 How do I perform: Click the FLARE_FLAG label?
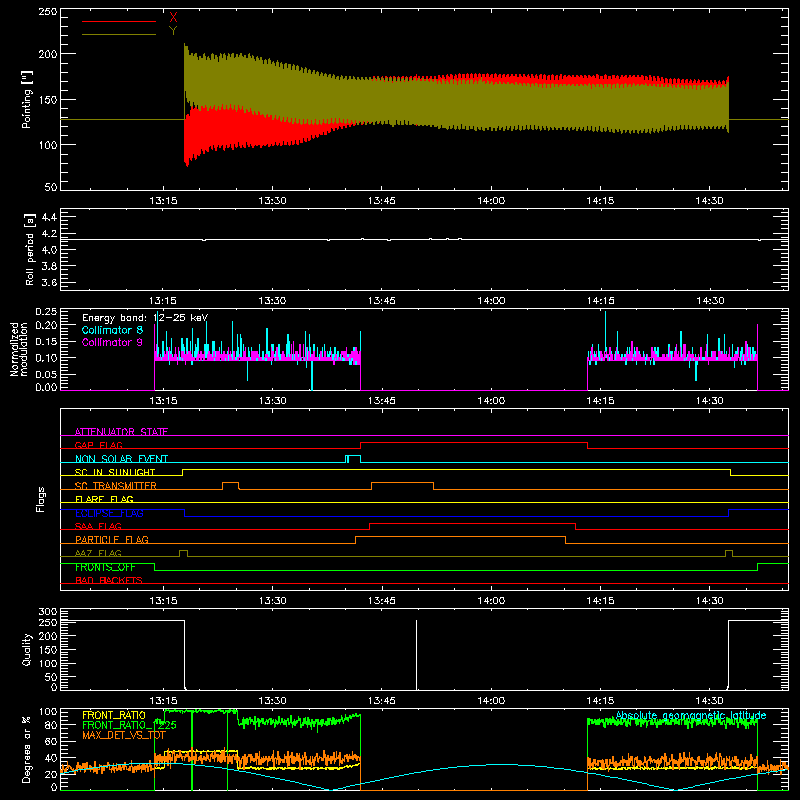coord(104,499)
